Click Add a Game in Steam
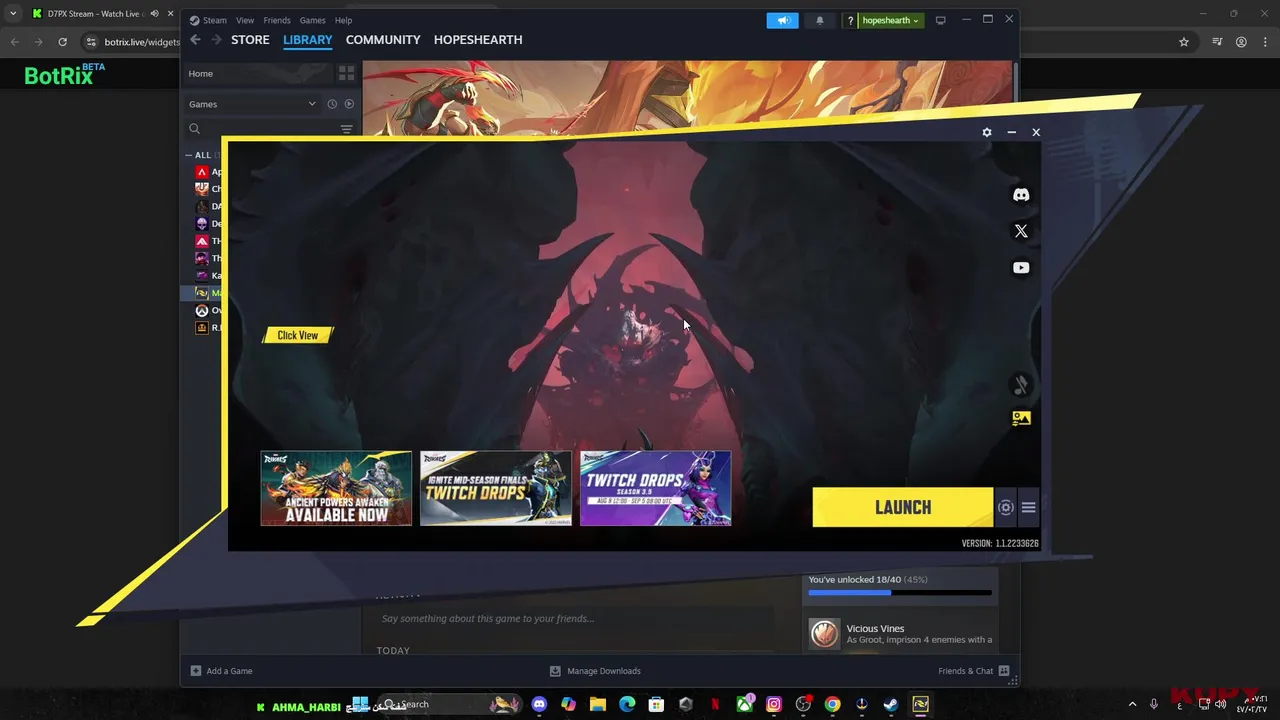Image resolution: width=1280 pixels, height=720 pixels. coord(221,671)
